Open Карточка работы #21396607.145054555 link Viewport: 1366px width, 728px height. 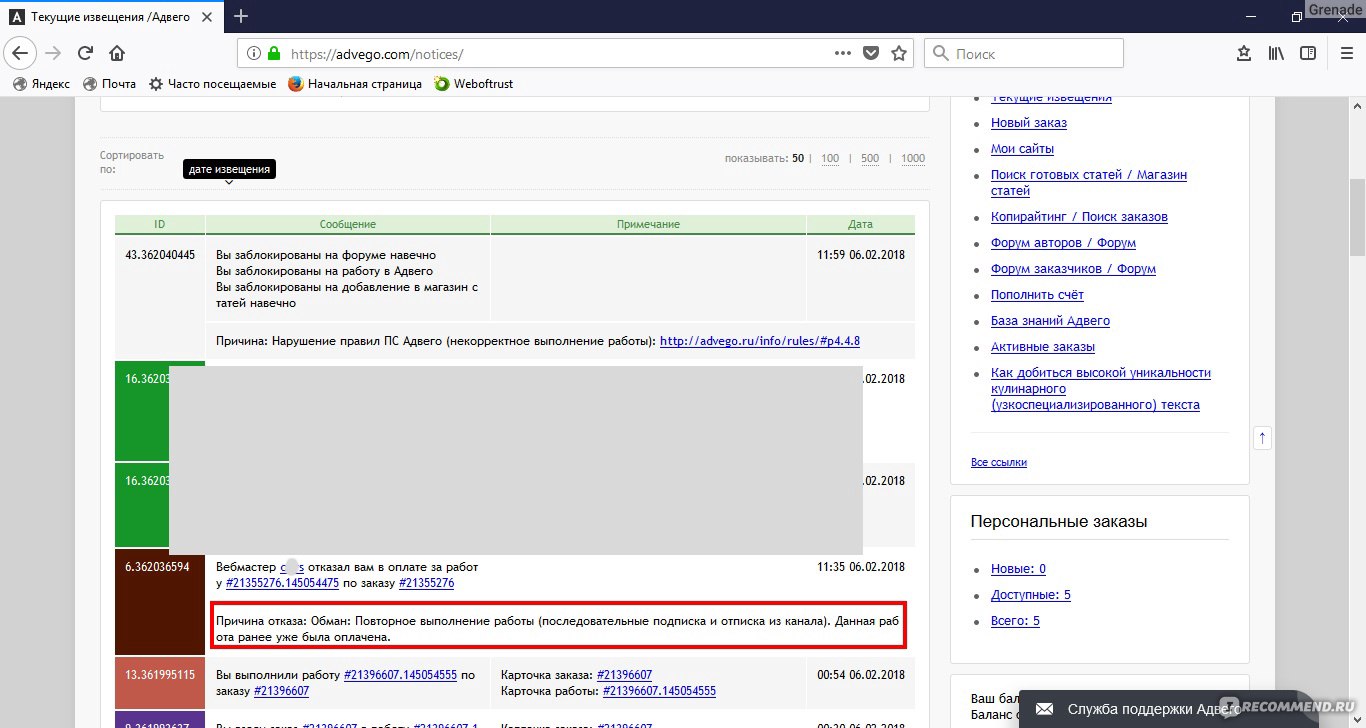click(x=659, y=691)
